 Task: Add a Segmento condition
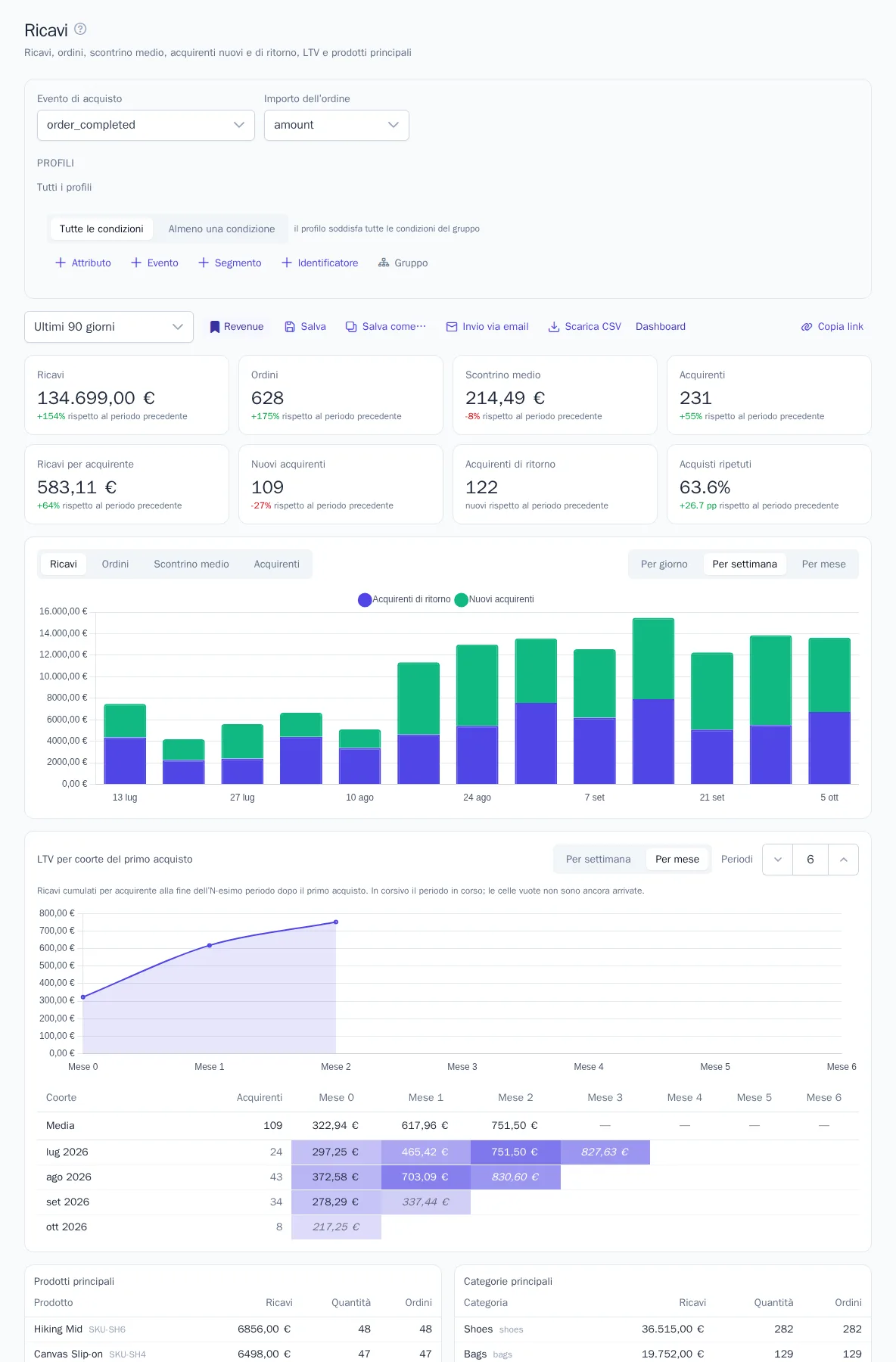point(230,263)
